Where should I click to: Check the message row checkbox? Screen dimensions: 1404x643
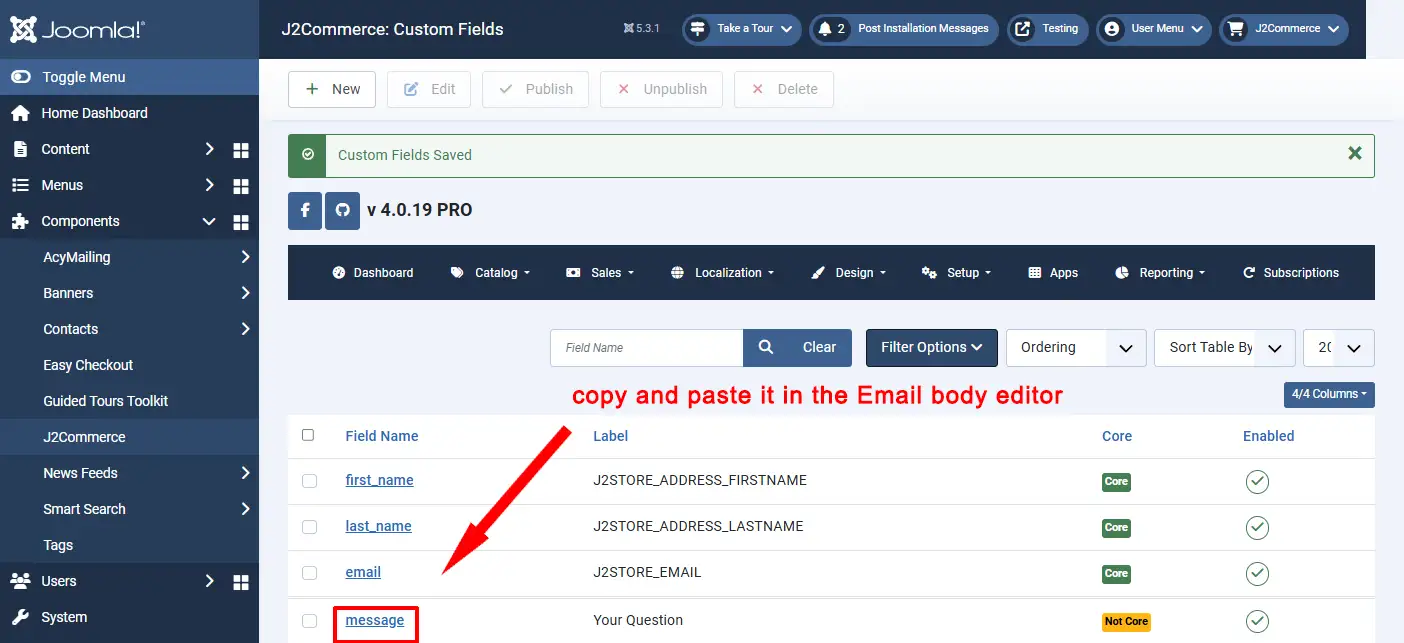[x=309, y=621]
